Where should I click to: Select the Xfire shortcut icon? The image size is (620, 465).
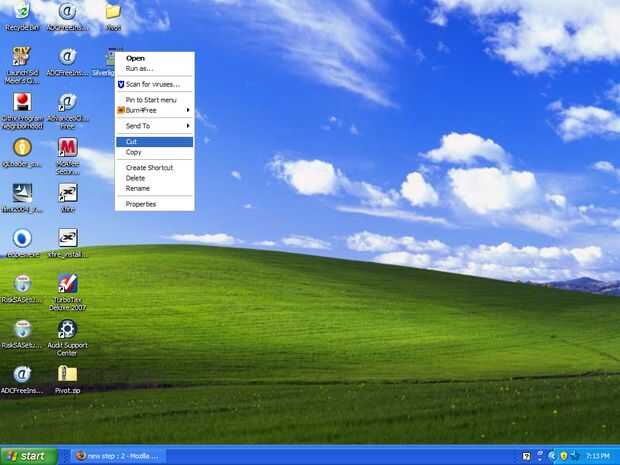pyautogui.click(x=68, y=198)
